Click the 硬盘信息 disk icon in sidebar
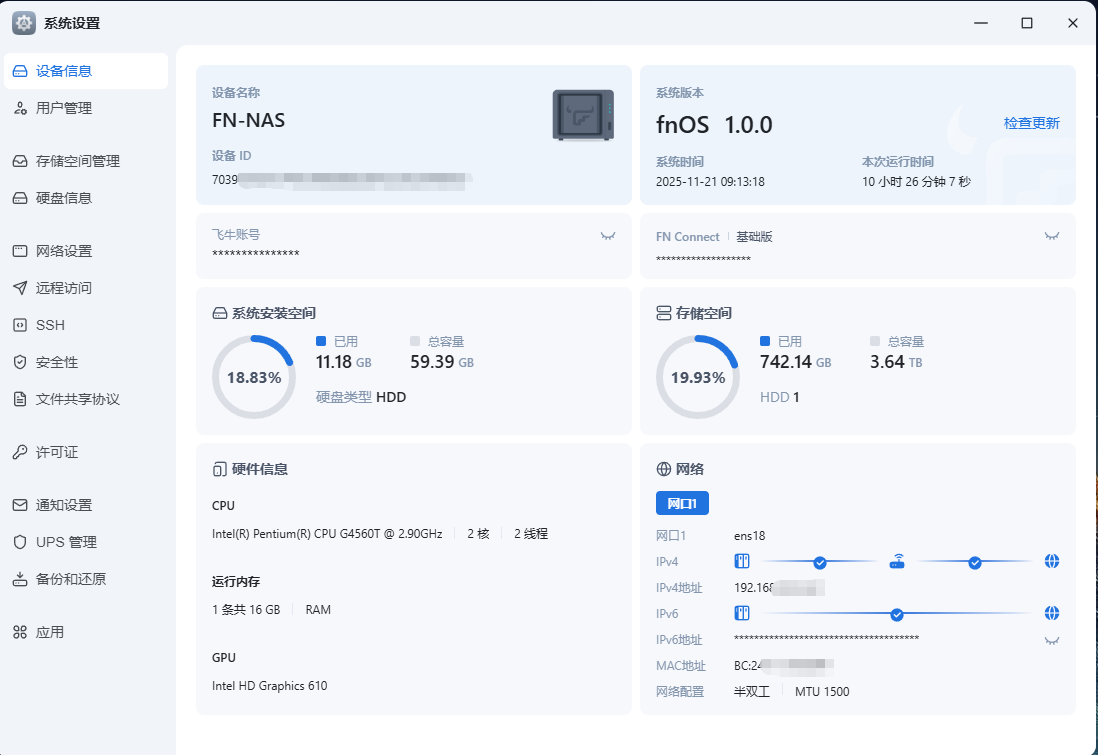The image size is (1098, 755). pyautogui.click(x=20, y=198)
